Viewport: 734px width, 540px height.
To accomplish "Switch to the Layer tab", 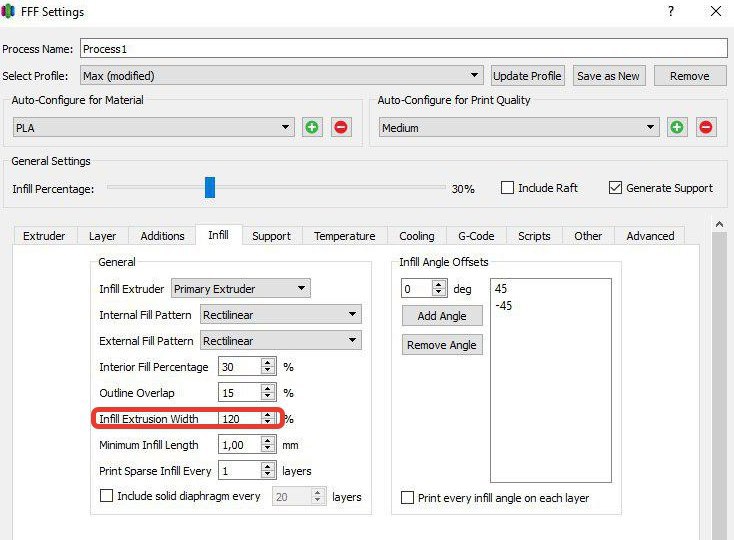I will pos(102,236).
